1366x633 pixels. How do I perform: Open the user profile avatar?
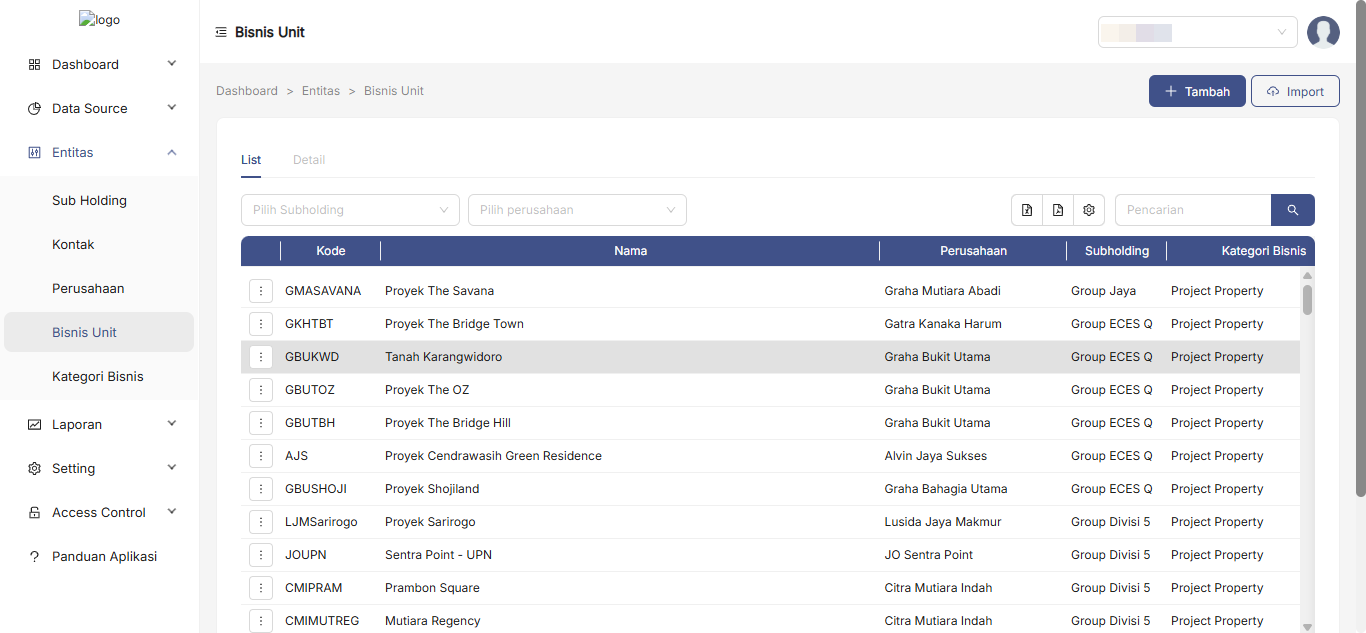(x=1323, y=32)
